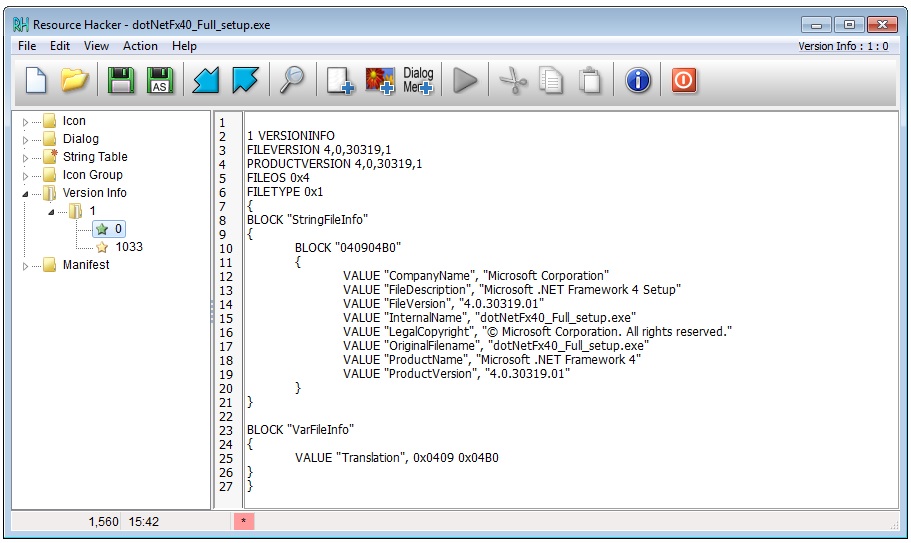
Task: Show info with blue i icon
Action: (x=638, y=80)
